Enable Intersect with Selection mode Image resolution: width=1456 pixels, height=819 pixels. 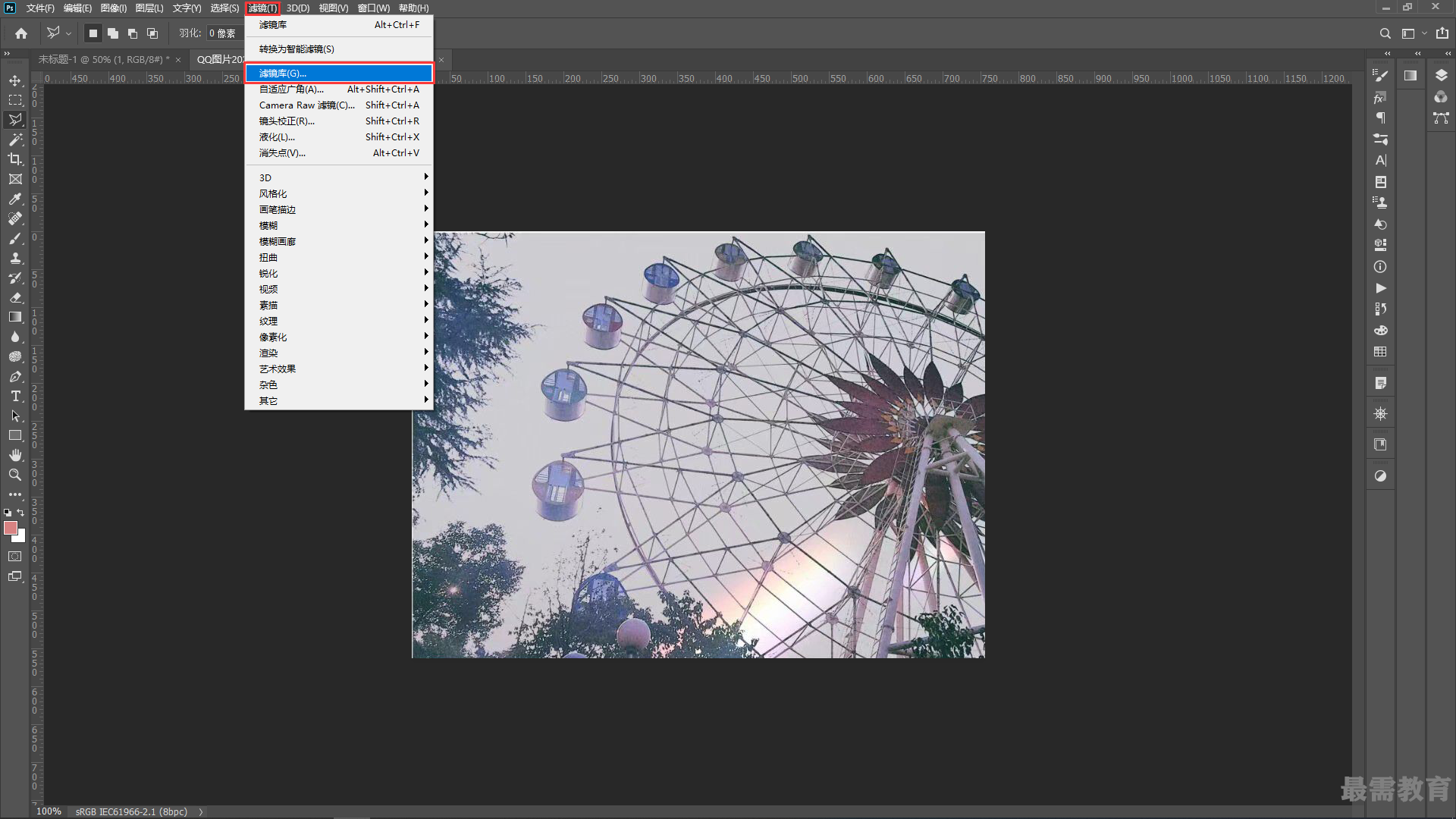click(152, 33)
